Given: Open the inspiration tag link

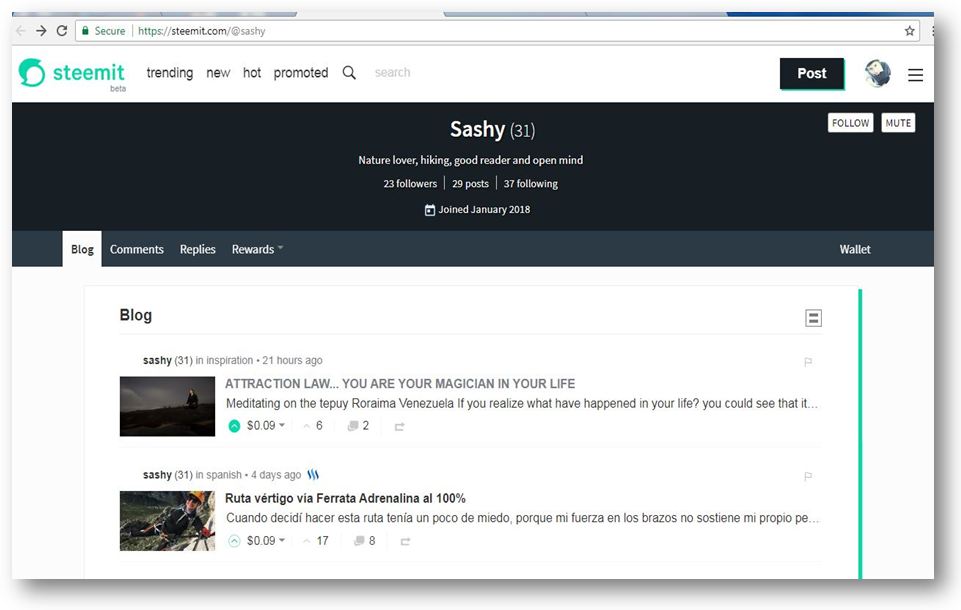Looking at the screenshot, I should pyautogui.click(x=230, y=360).
